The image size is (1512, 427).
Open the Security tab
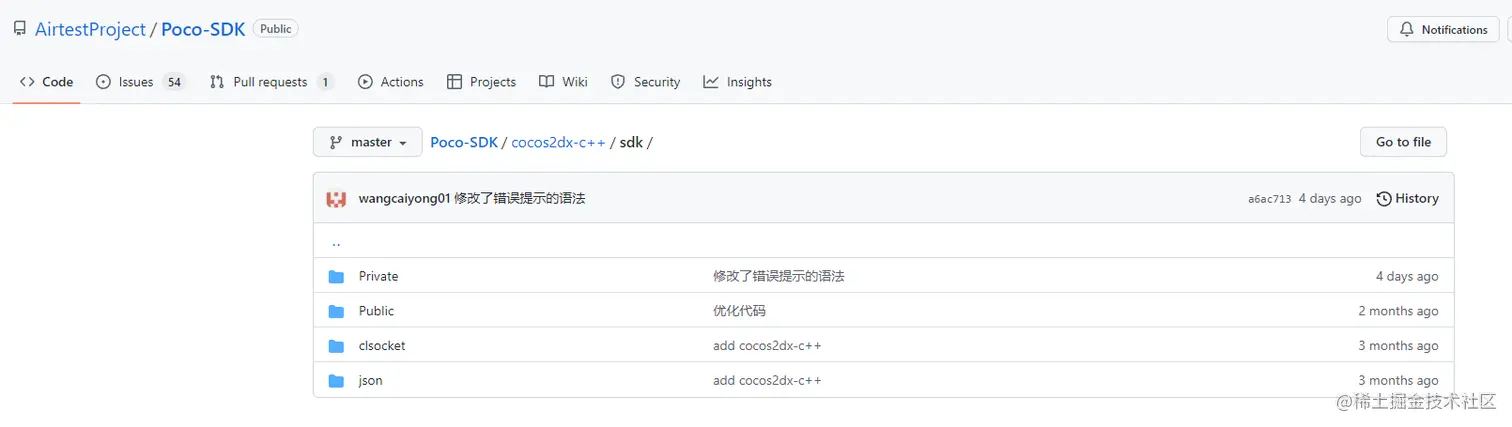click(645, 82)
